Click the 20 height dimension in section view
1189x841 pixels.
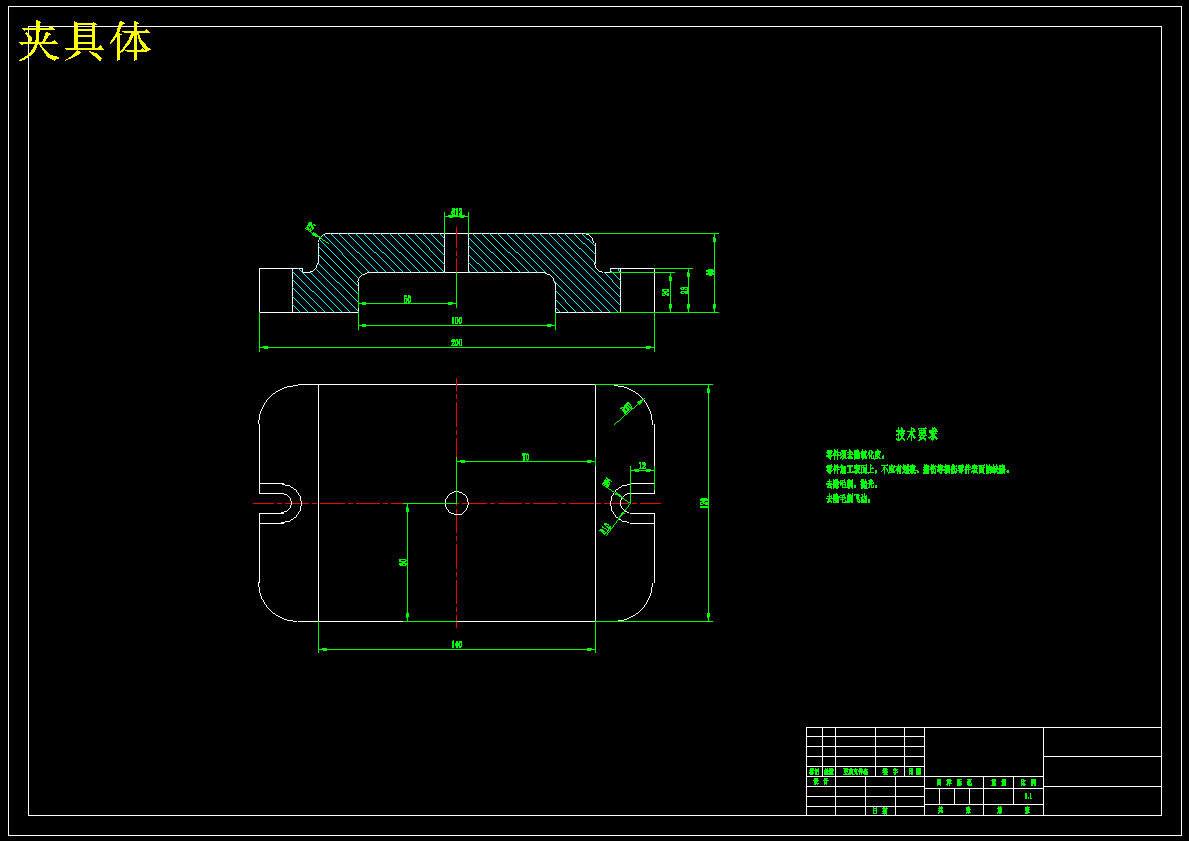[666, 291]
